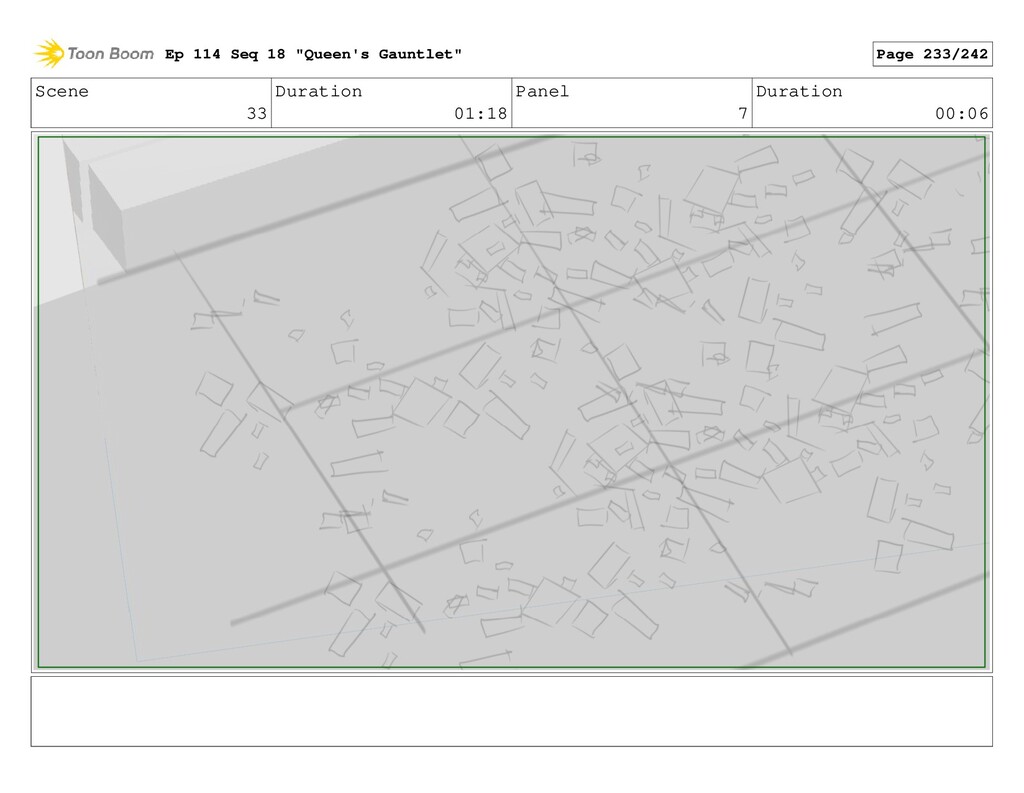Click the panel duration value 00:06

tap(961, 114)
